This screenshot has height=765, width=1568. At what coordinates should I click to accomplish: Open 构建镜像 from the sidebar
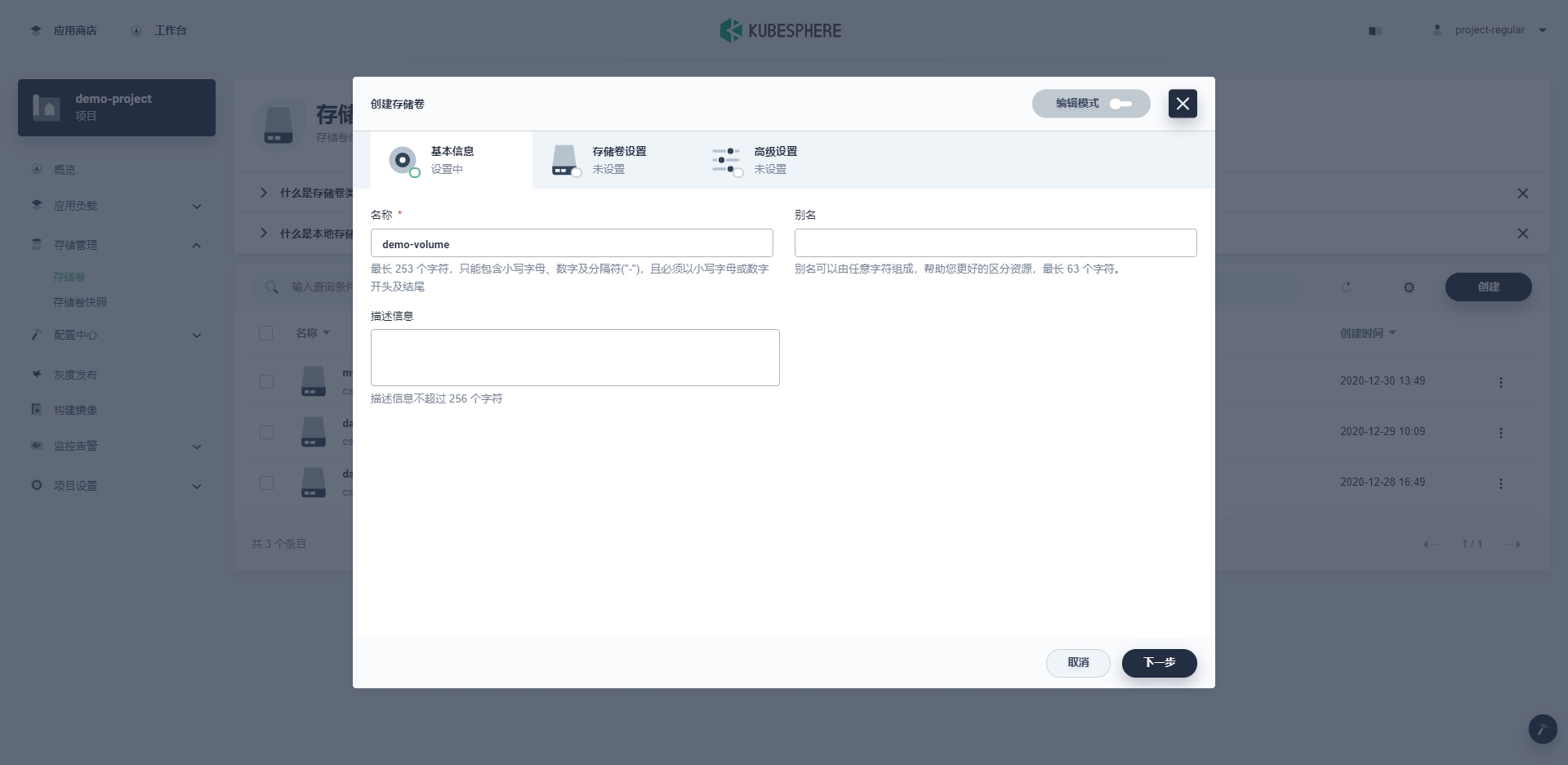pyautogui.click(x=73, y=409)
